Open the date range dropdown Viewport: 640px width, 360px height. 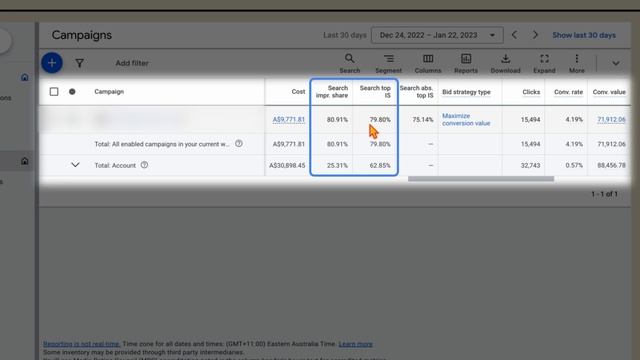click(437, 35)
